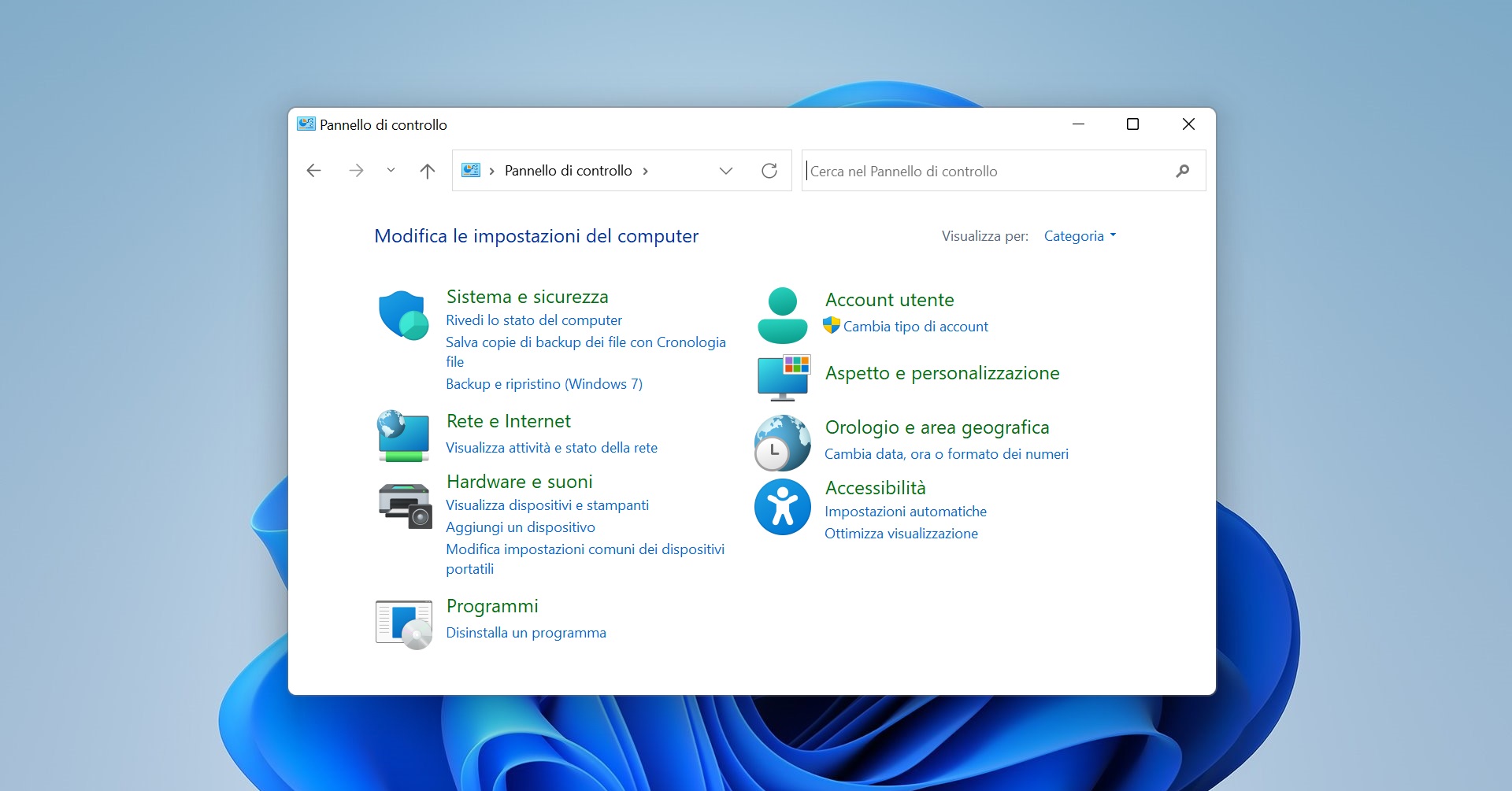Click Cambia tipo di account link
Image resolution: width=1512 pixels, height=791 pixels.
click(915, 327)
